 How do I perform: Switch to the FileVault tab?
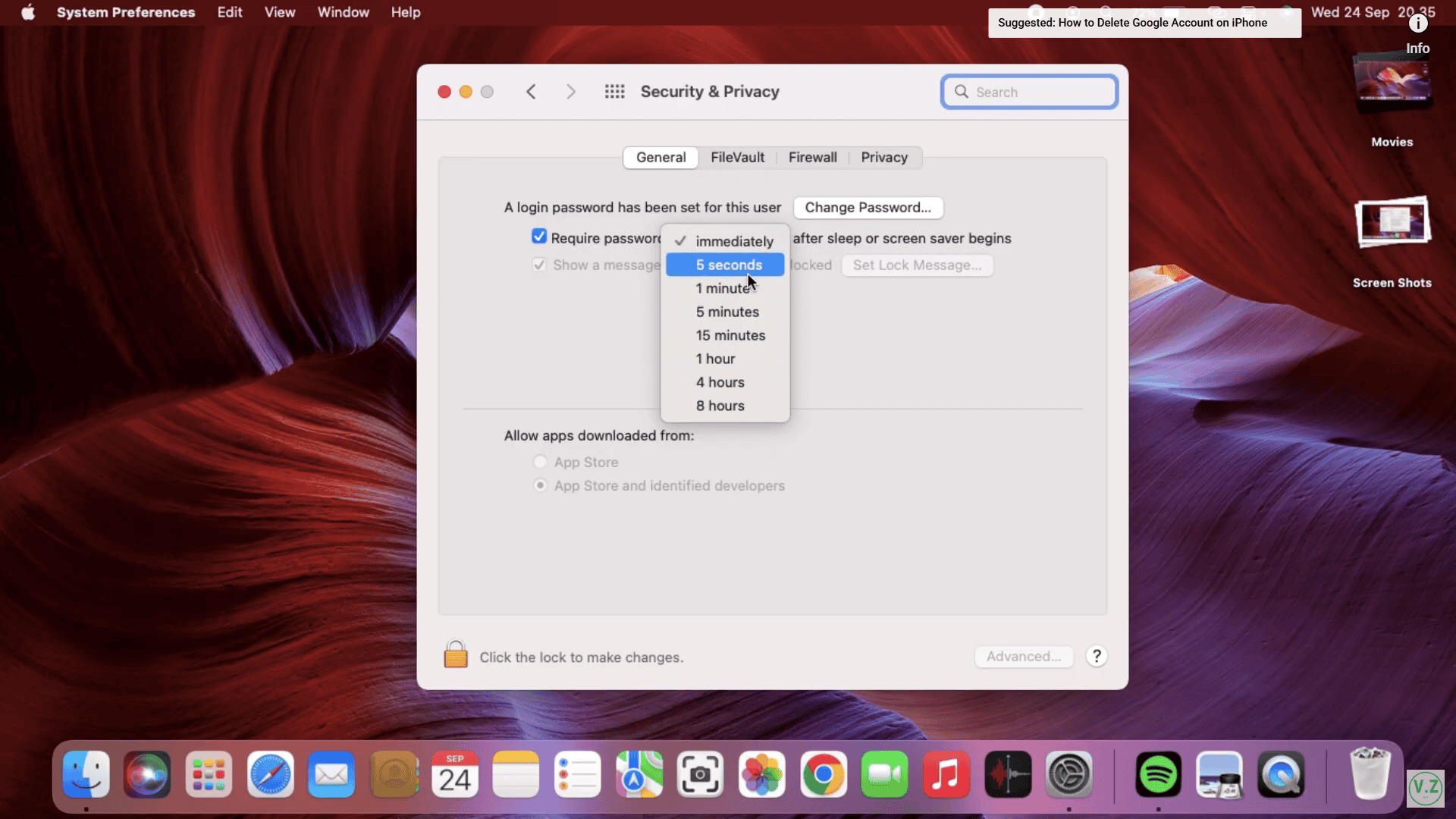pos(737,157)
